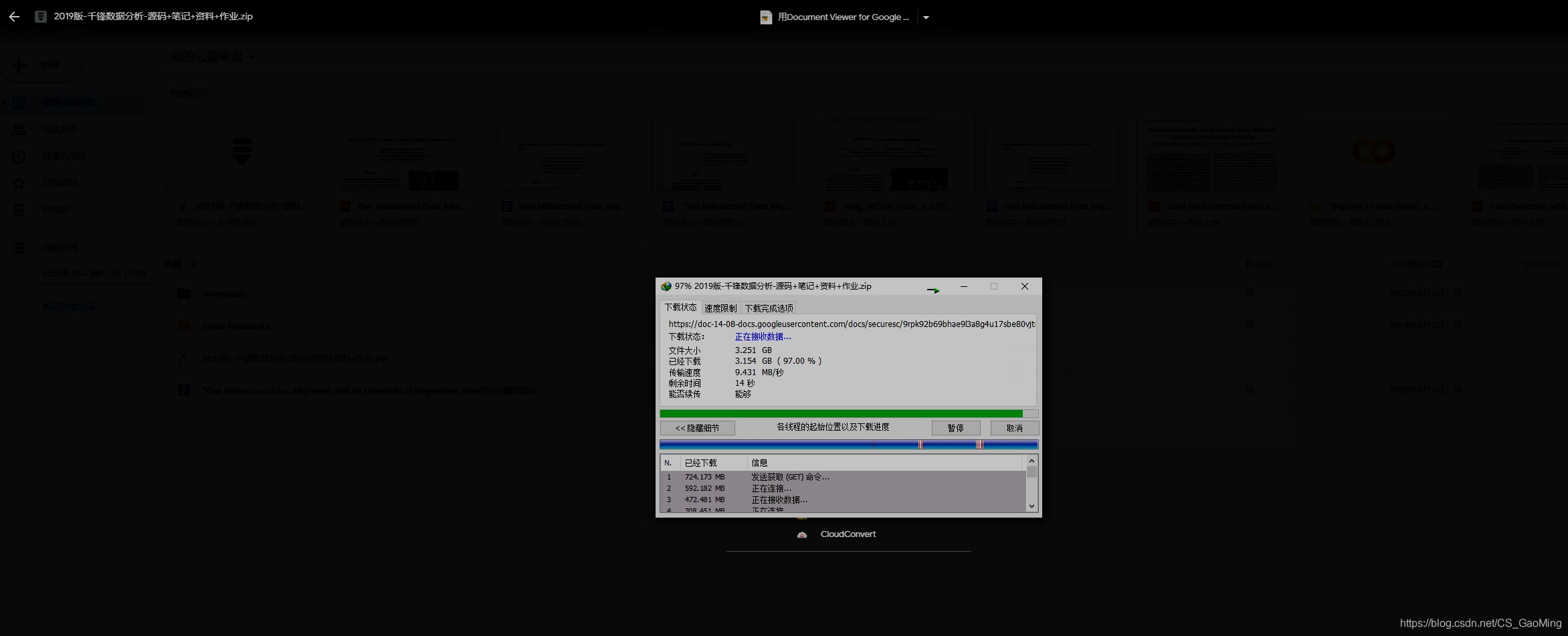The image size is (1568, 636).
Task: Expand the open-with dropdown arrow
Action: (926, 17)
